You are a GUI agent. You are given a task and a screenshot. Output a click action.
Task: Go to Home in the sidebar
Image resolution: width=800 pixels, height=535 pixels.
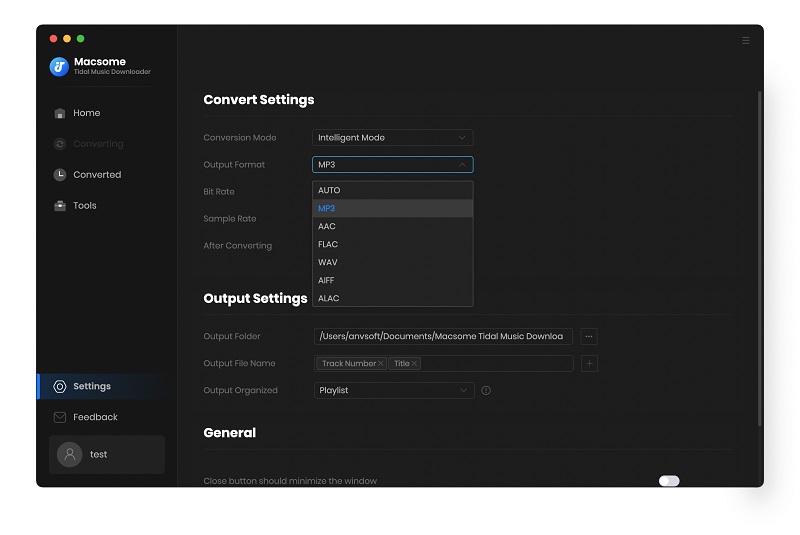click(x=86, y=113)
